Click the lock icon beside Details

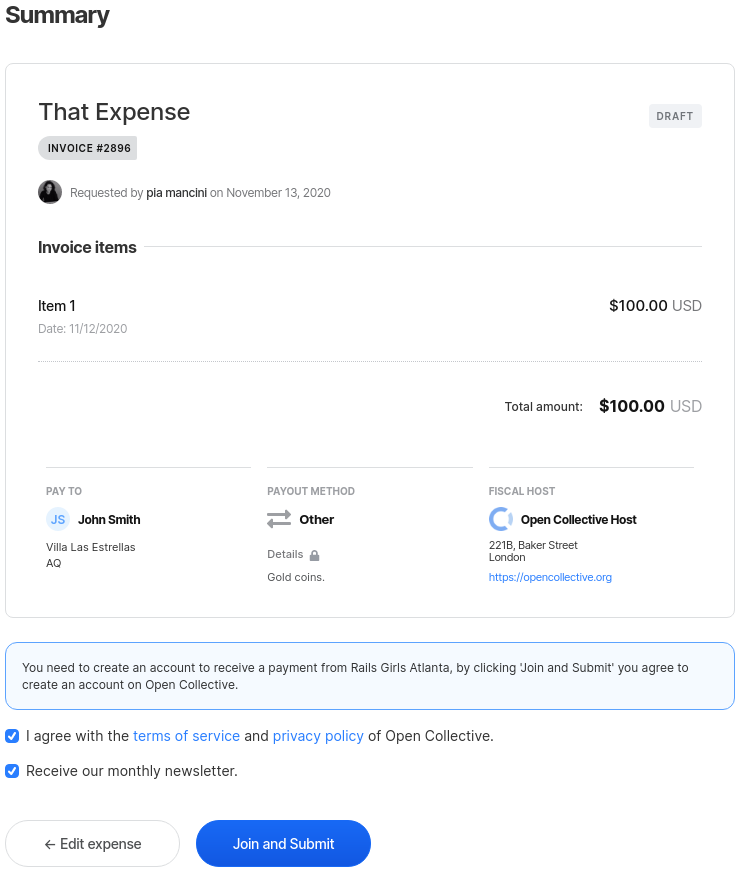point(314,555)
